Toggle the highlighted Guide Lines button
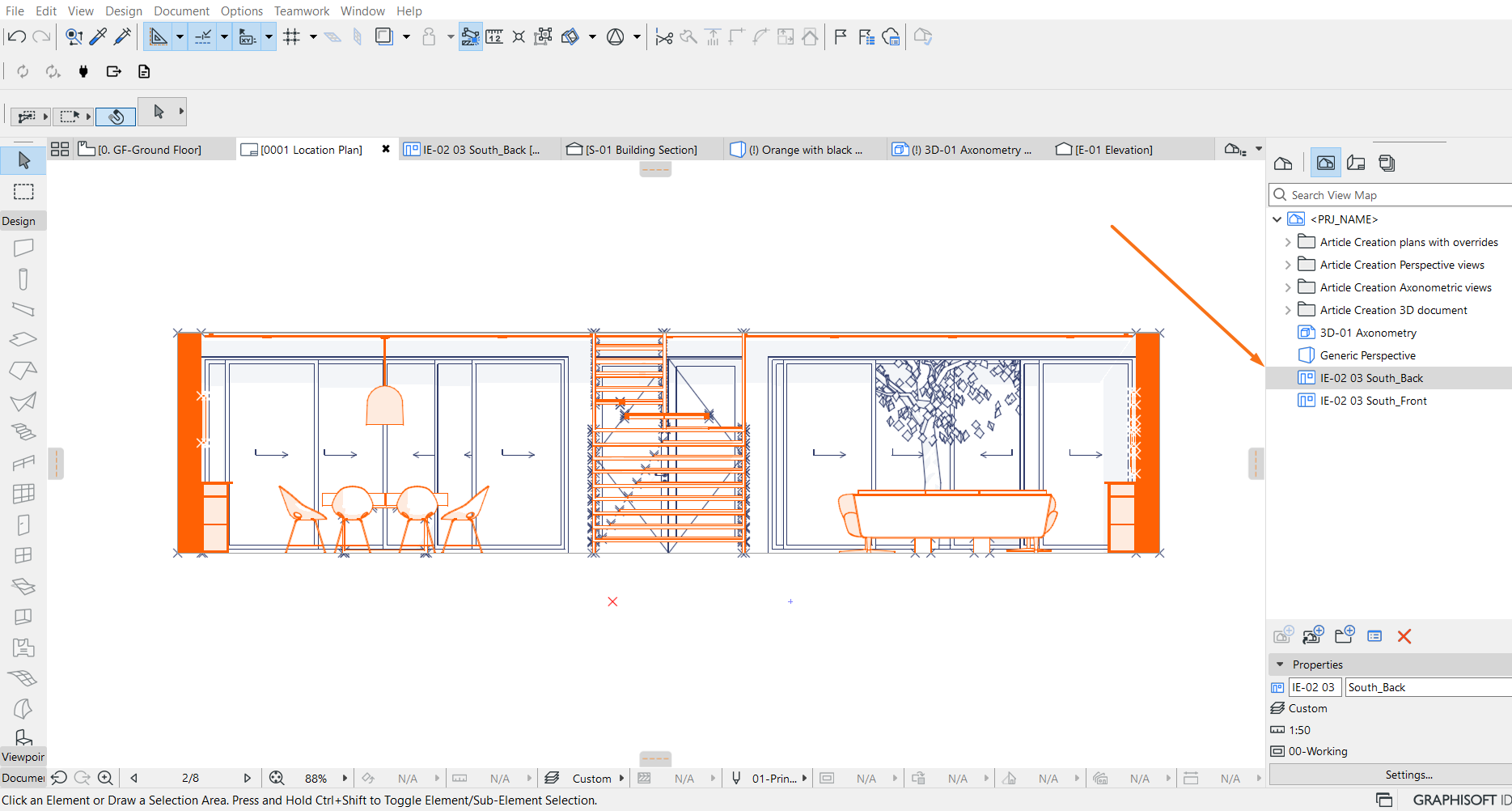Viewport: 1512px width, 811px height. click(x=159, y=36)
